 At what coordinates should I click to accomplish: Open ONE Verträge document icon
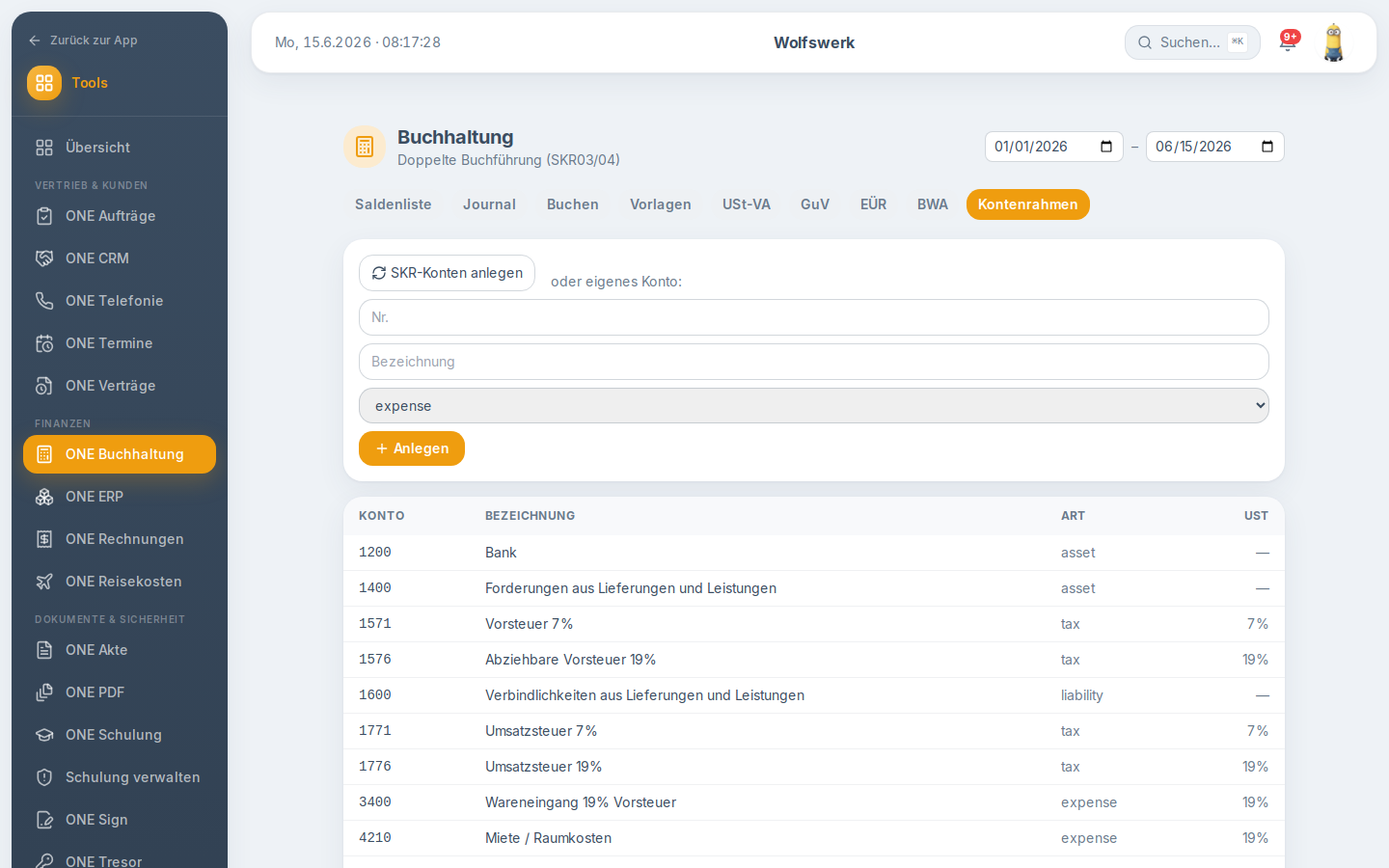[x=44, y=386]
